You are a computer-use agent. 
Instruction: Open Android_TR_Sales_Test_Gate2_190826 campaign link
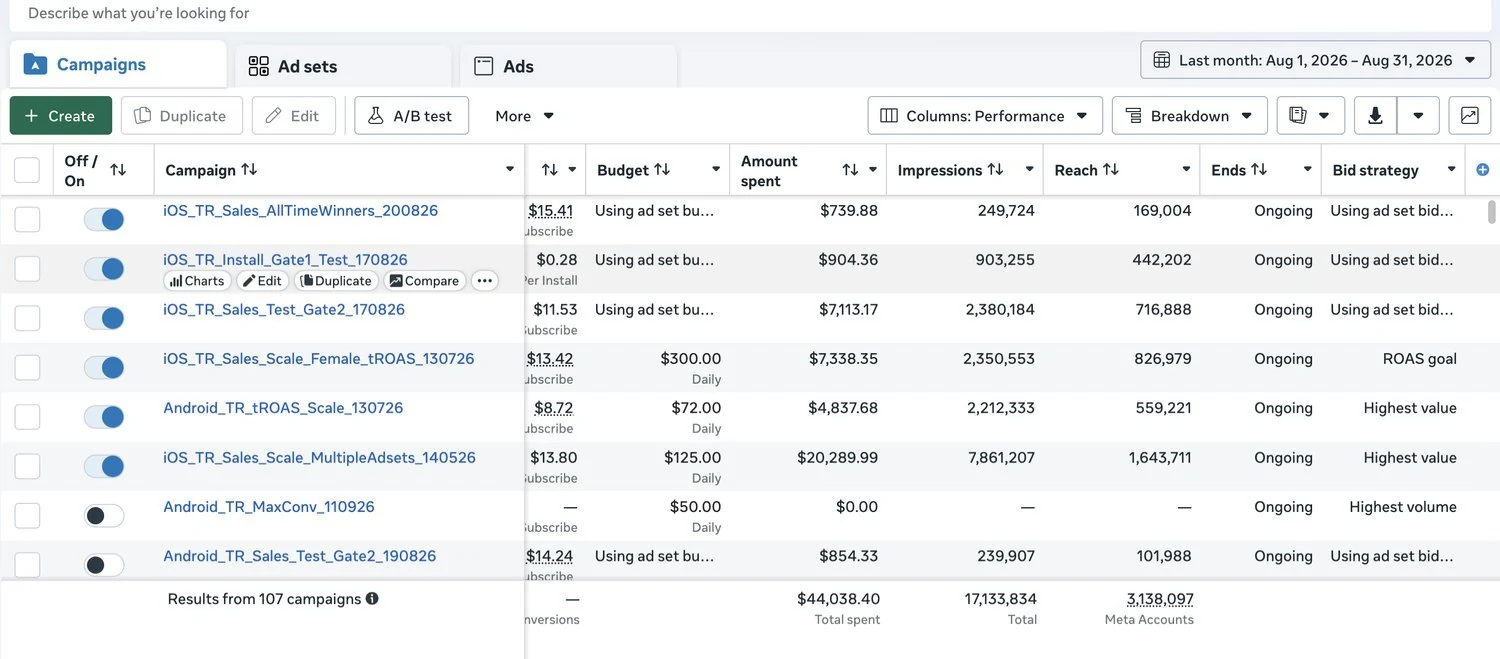(300, 556)
